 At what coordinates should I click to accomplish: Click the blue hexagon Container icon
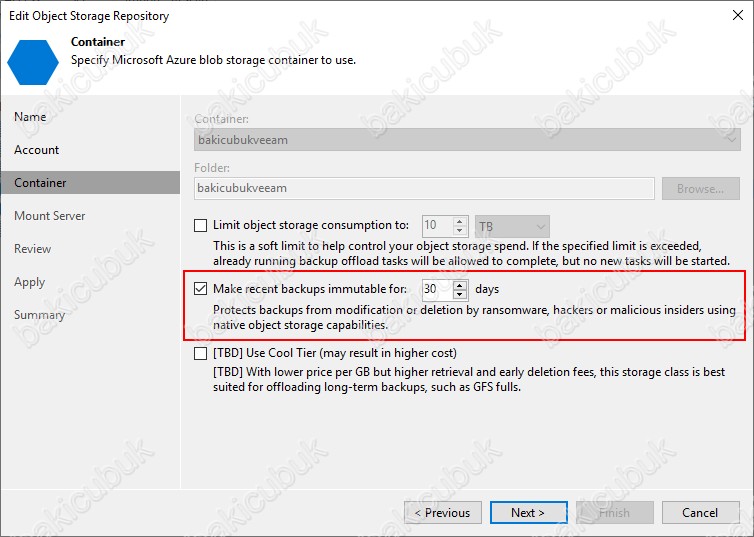click(x=33, y=62)
